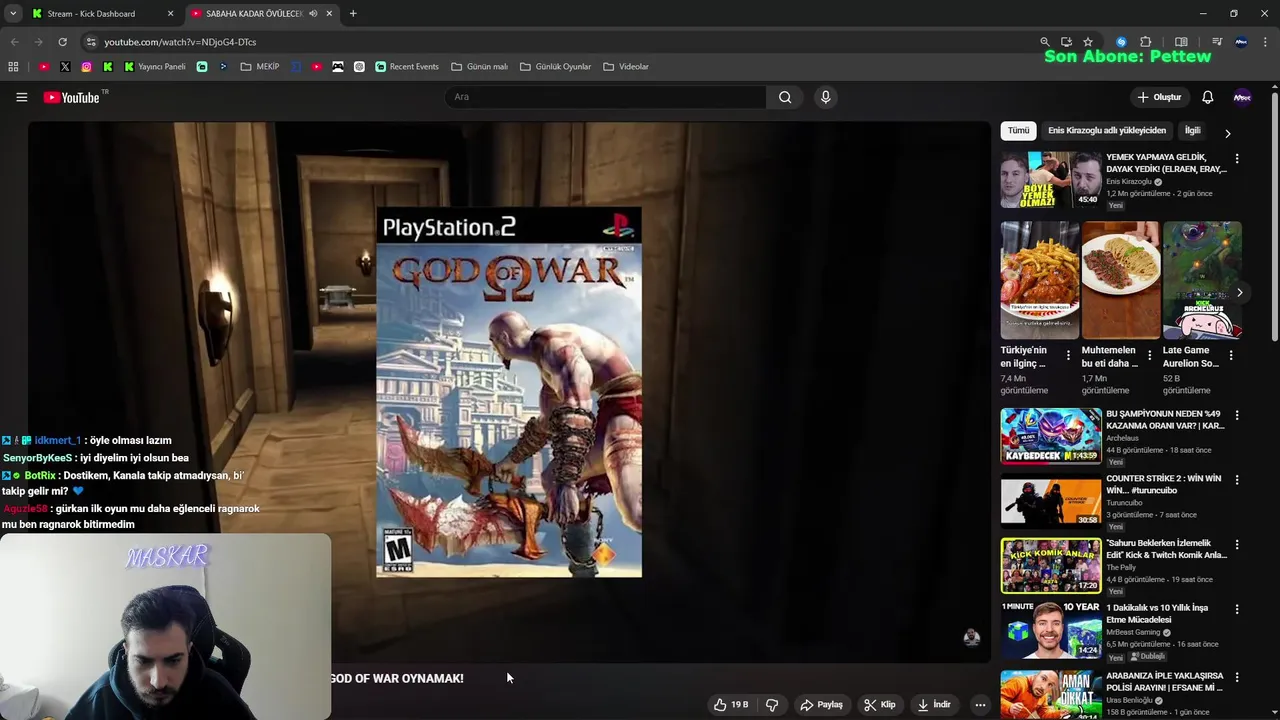Open YouTube notifications bell
Screen dimensions: 1280x720
(1207, 97)
